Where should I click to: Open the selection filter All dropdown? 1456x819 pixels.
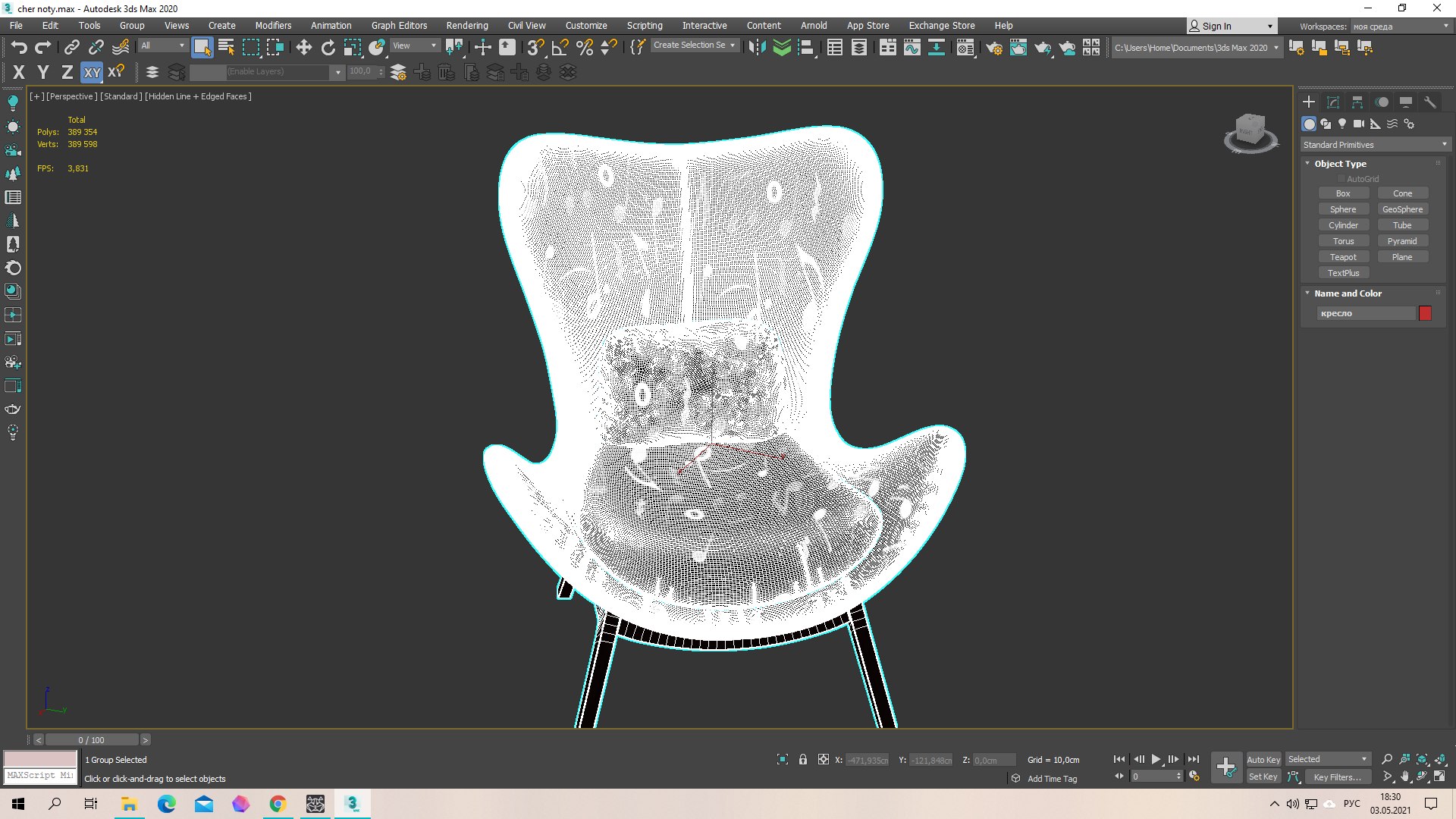[x=162, y=45]
